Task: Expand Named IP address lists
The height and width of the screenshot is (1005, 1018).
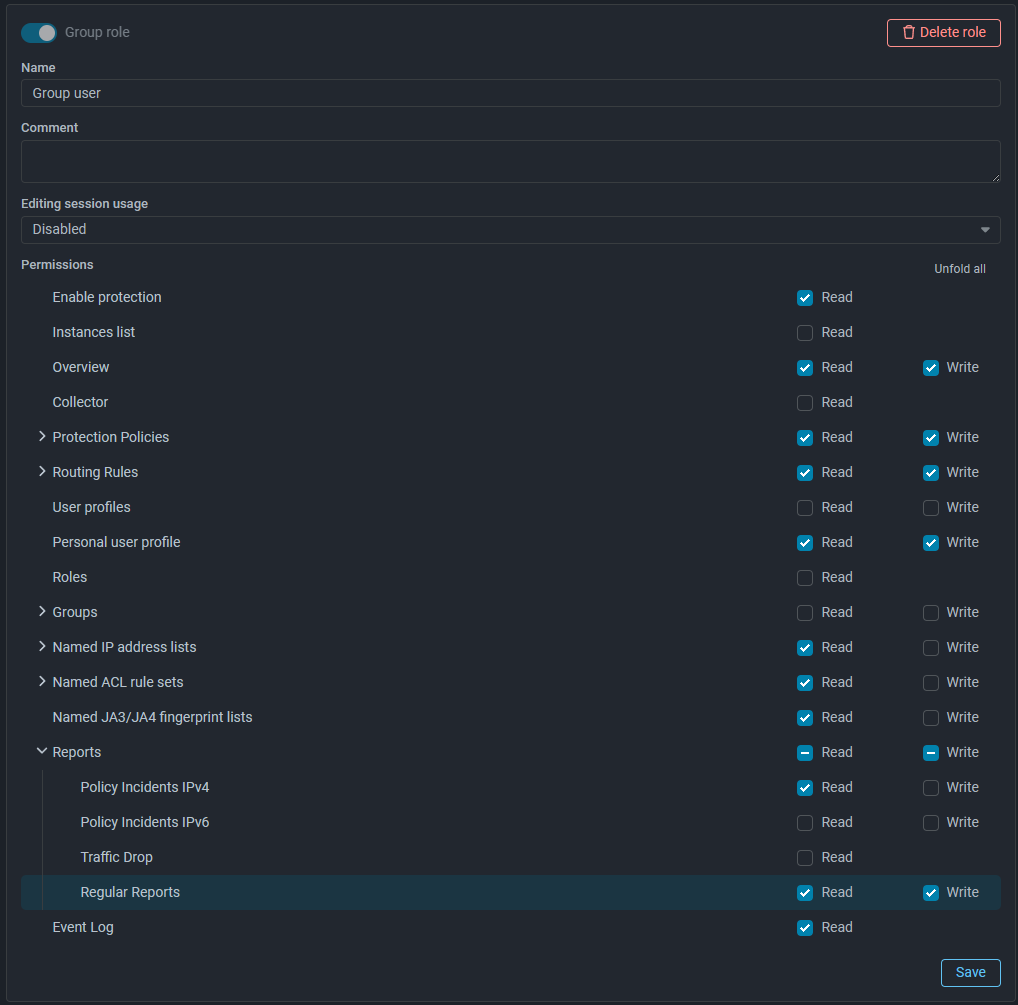Action: 42,647
